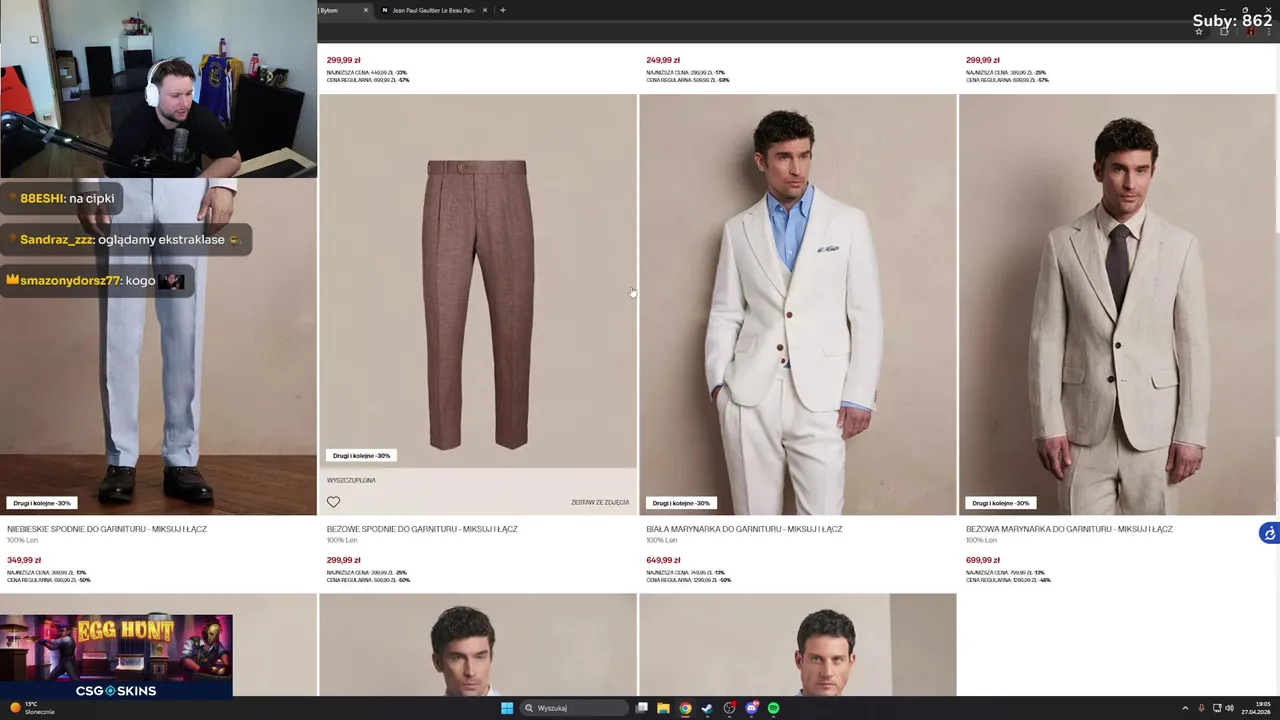Open the beige suit jacket product image
The width and height of the screenshot is (1280, 720).
(1117, 304)
